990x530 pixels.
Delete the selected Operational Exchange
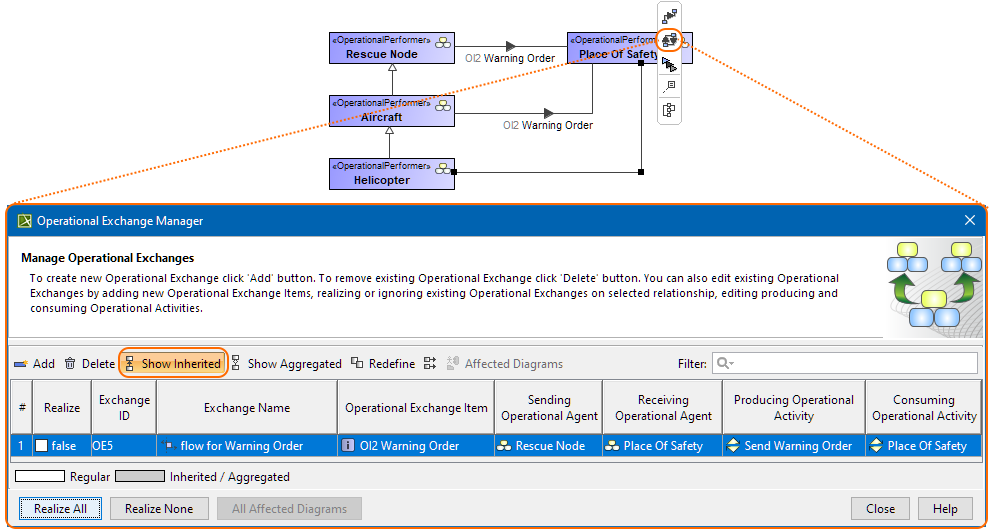(x=89, y=364)
